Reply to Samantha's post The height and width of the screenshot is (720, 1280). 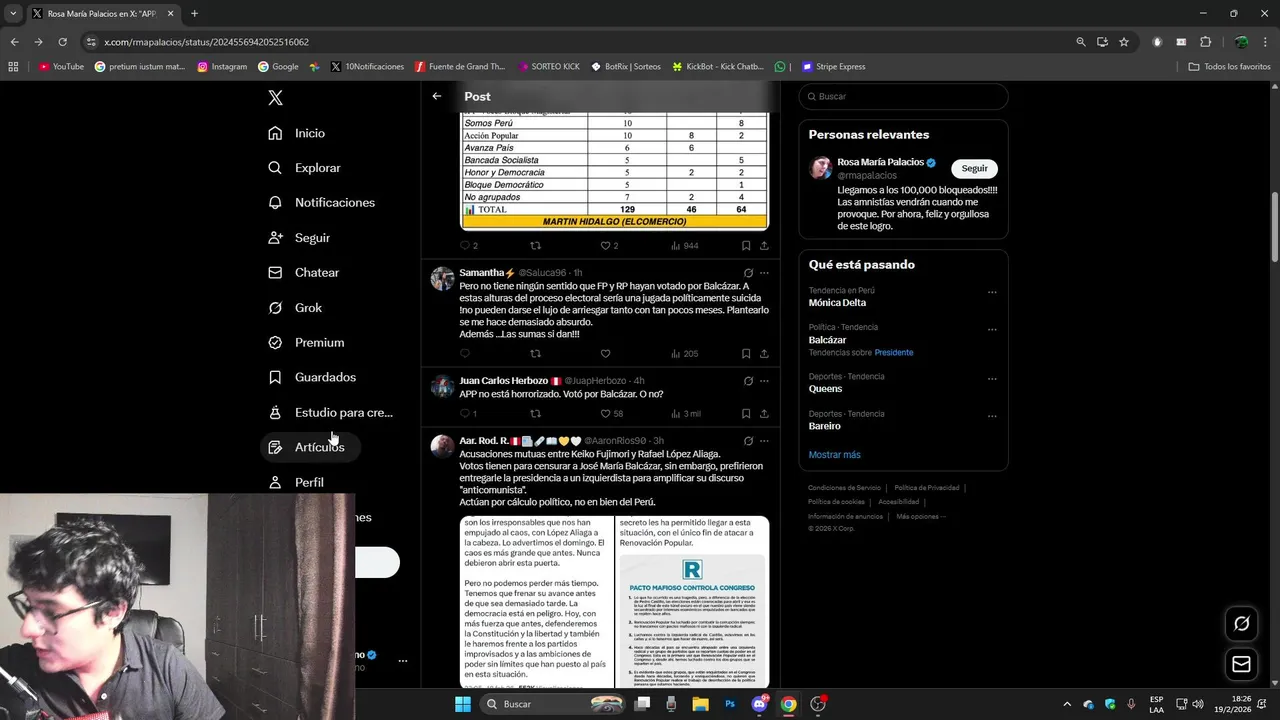tap(465, 353)
